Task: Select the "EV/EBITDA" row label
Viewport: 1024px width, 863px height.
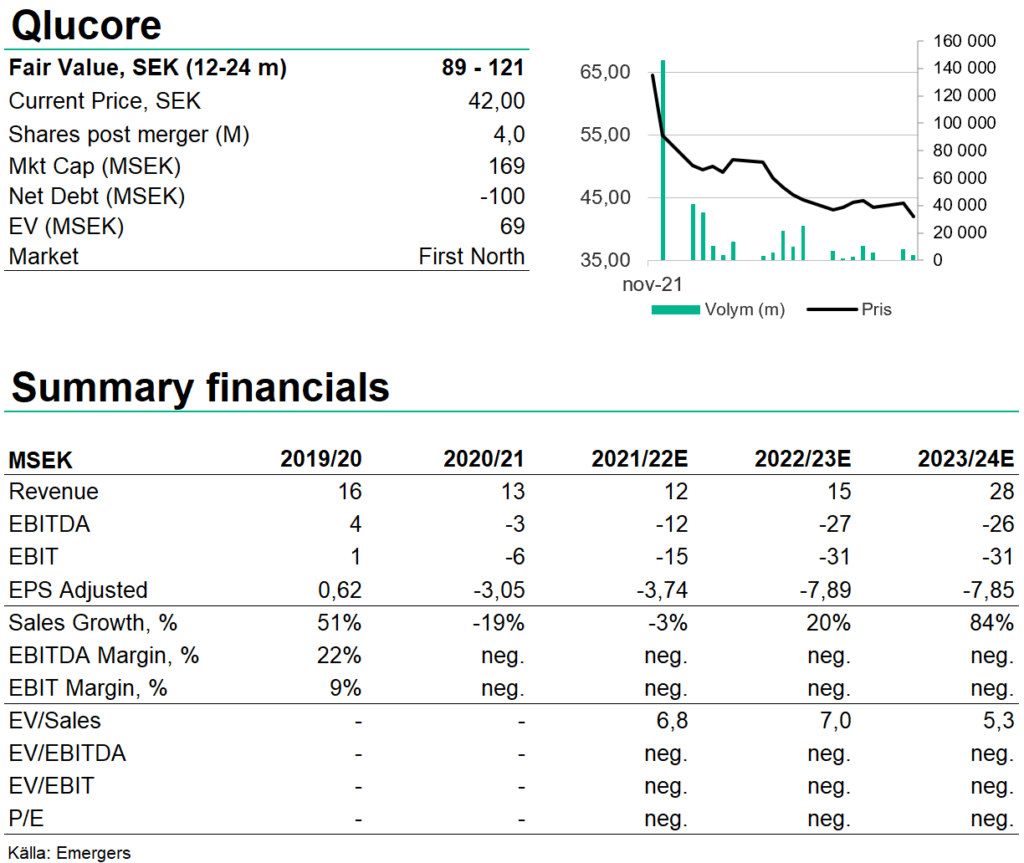Action: click(67, 753)
